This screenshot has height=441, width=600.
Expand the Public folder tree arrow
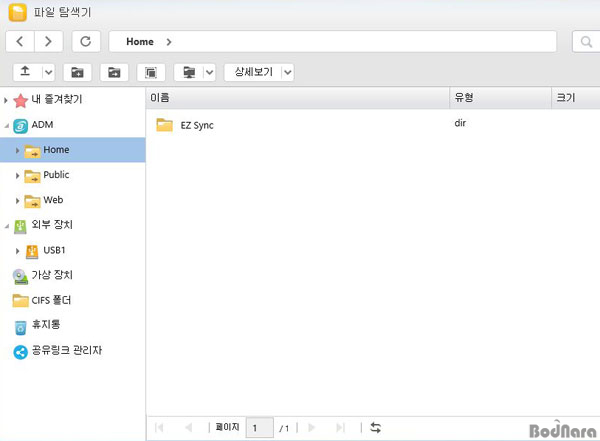click(17, 176)
